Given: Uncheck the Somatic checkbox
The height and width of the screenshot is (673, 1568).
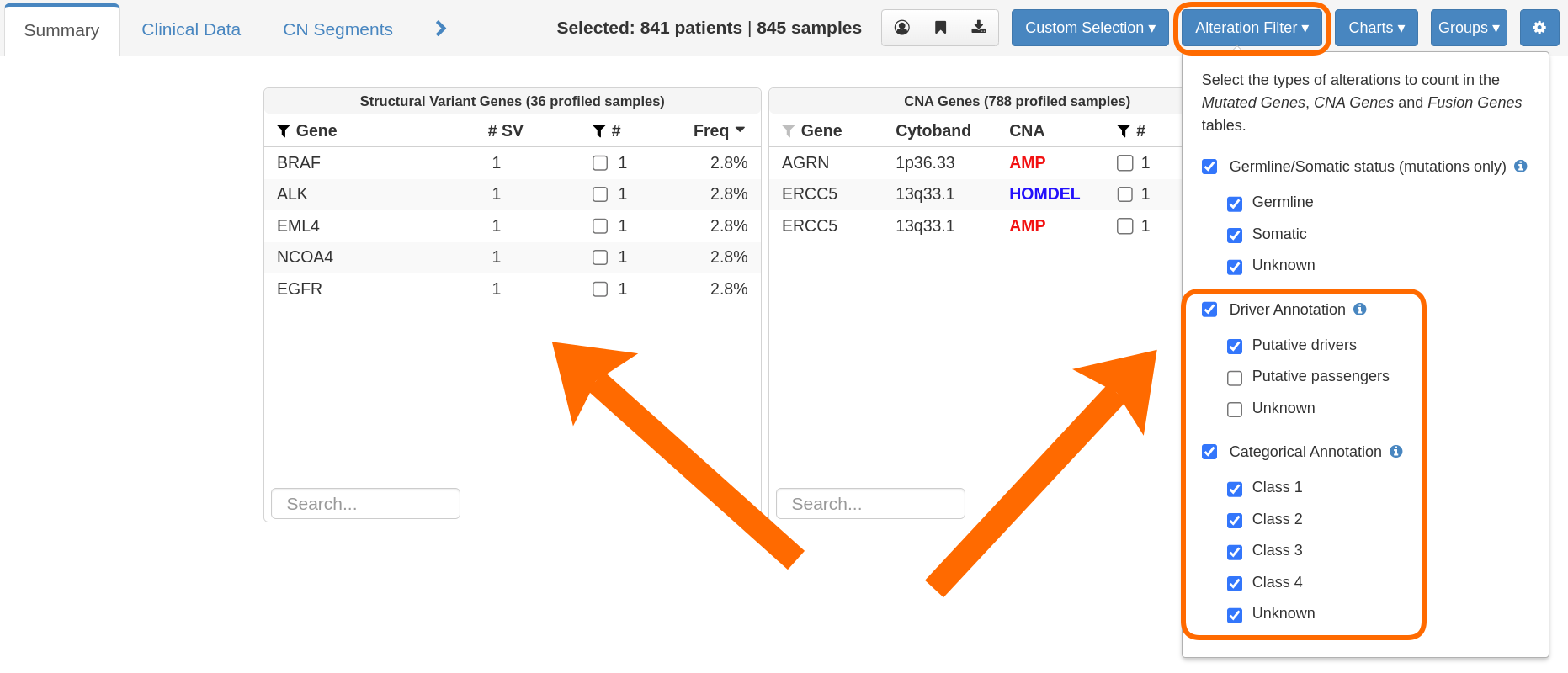Looking at the screenshot, I should 1235,236.
